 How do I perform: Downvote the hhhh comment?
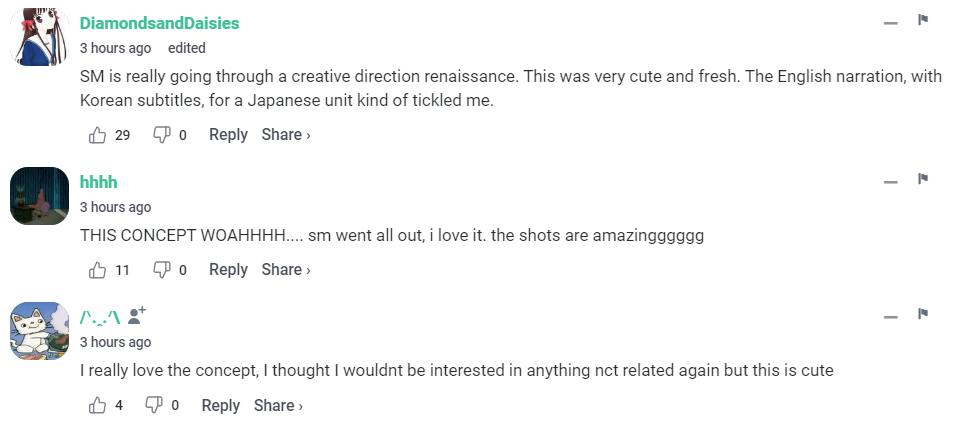(161, 270)
